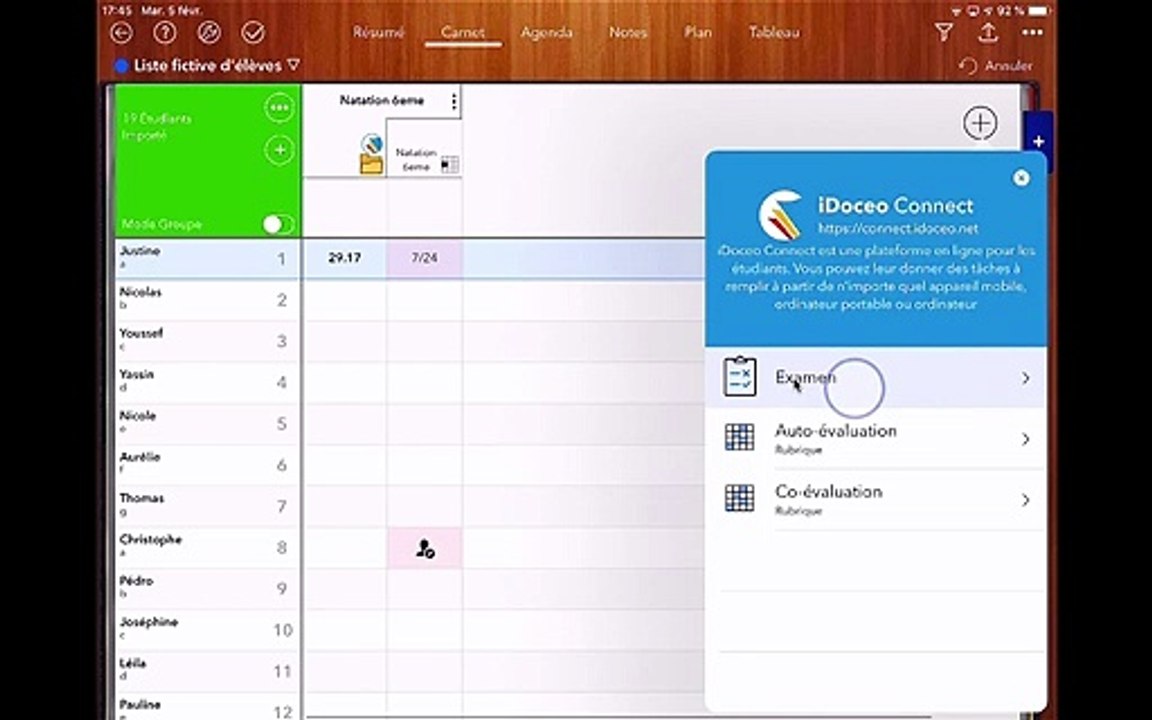1152x720 pixels.
Task: Tap the 19 Étudiants label
Action: (156, 118)
